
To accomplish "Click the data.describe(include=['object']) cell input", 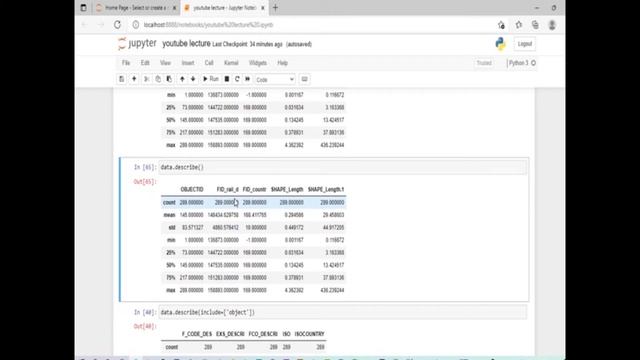I will tap(342, 312).
